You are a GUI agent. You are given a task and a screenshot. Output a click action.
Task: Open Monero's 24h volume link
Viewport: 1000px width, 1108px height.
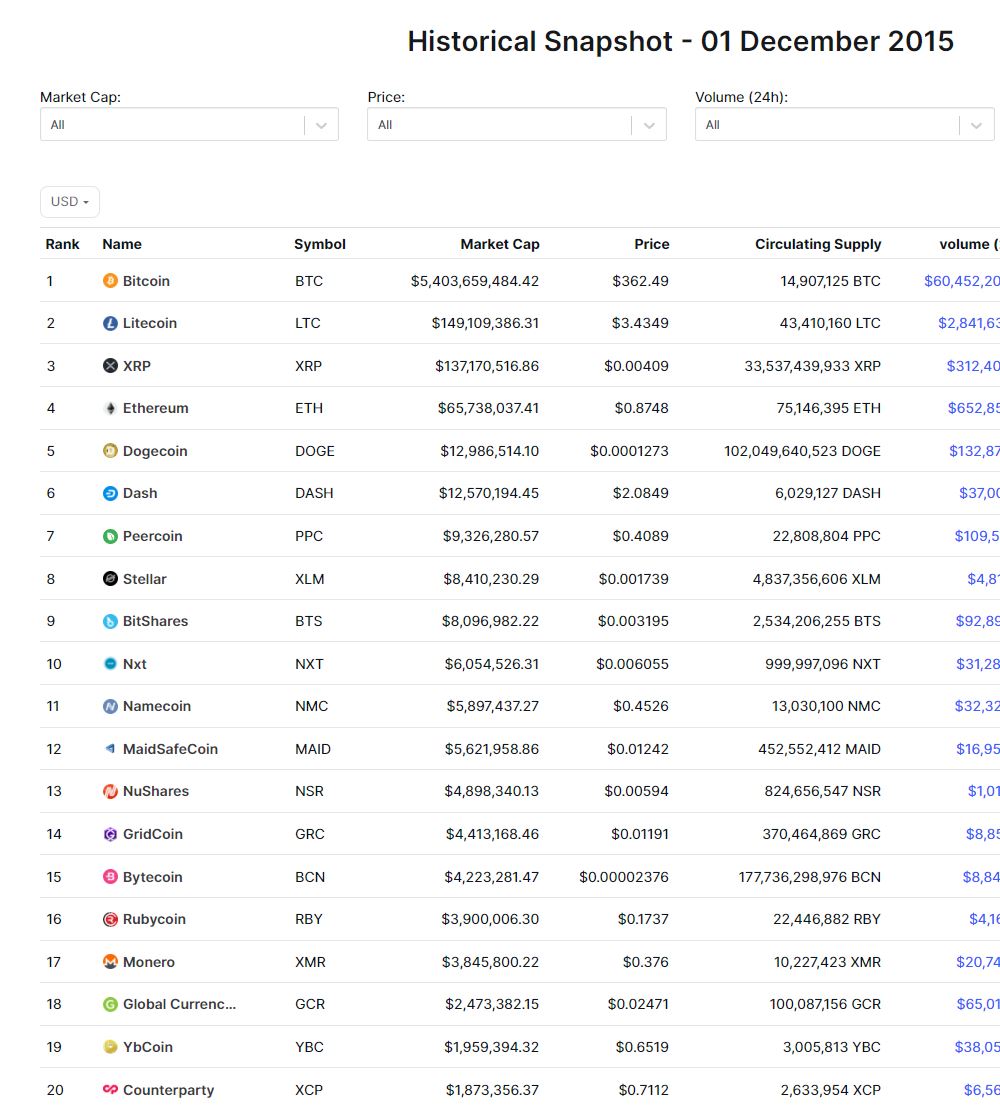[977, 962]
